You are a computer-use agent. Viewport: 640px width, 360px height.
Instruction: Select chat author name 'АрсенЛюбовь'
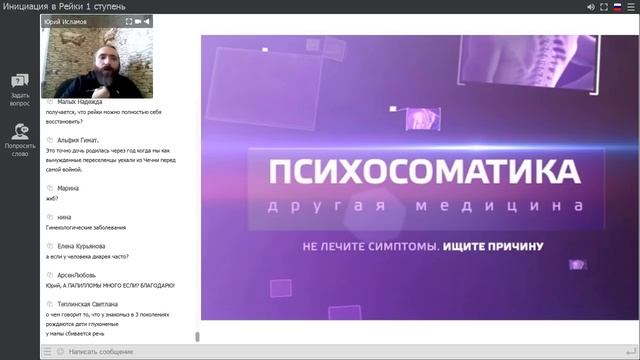pos(76,275)
